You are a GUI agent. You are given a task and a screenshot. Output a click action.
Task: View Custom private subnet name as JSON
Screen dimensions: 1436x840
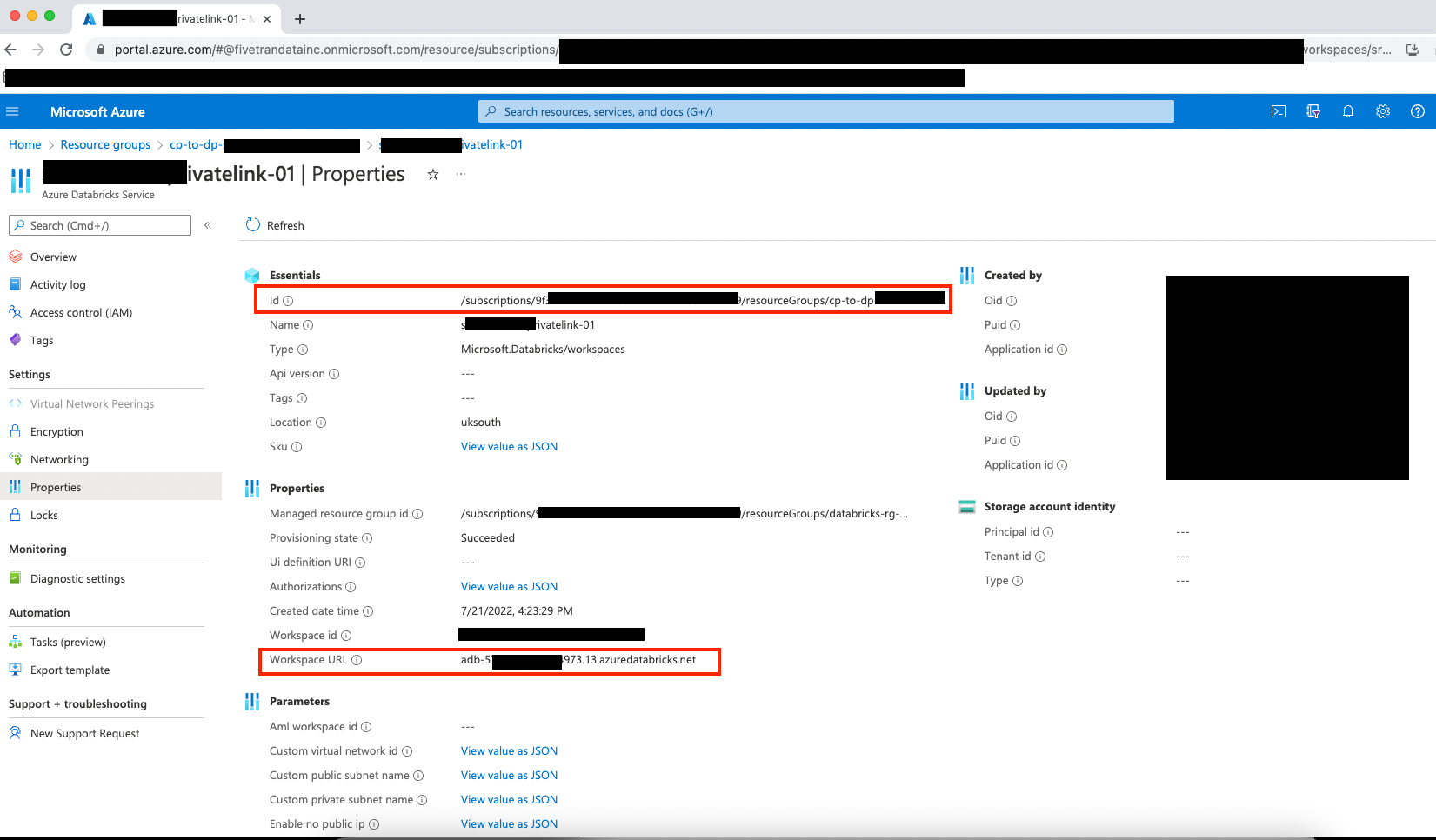pyautogui.click(x=509, y=799)
